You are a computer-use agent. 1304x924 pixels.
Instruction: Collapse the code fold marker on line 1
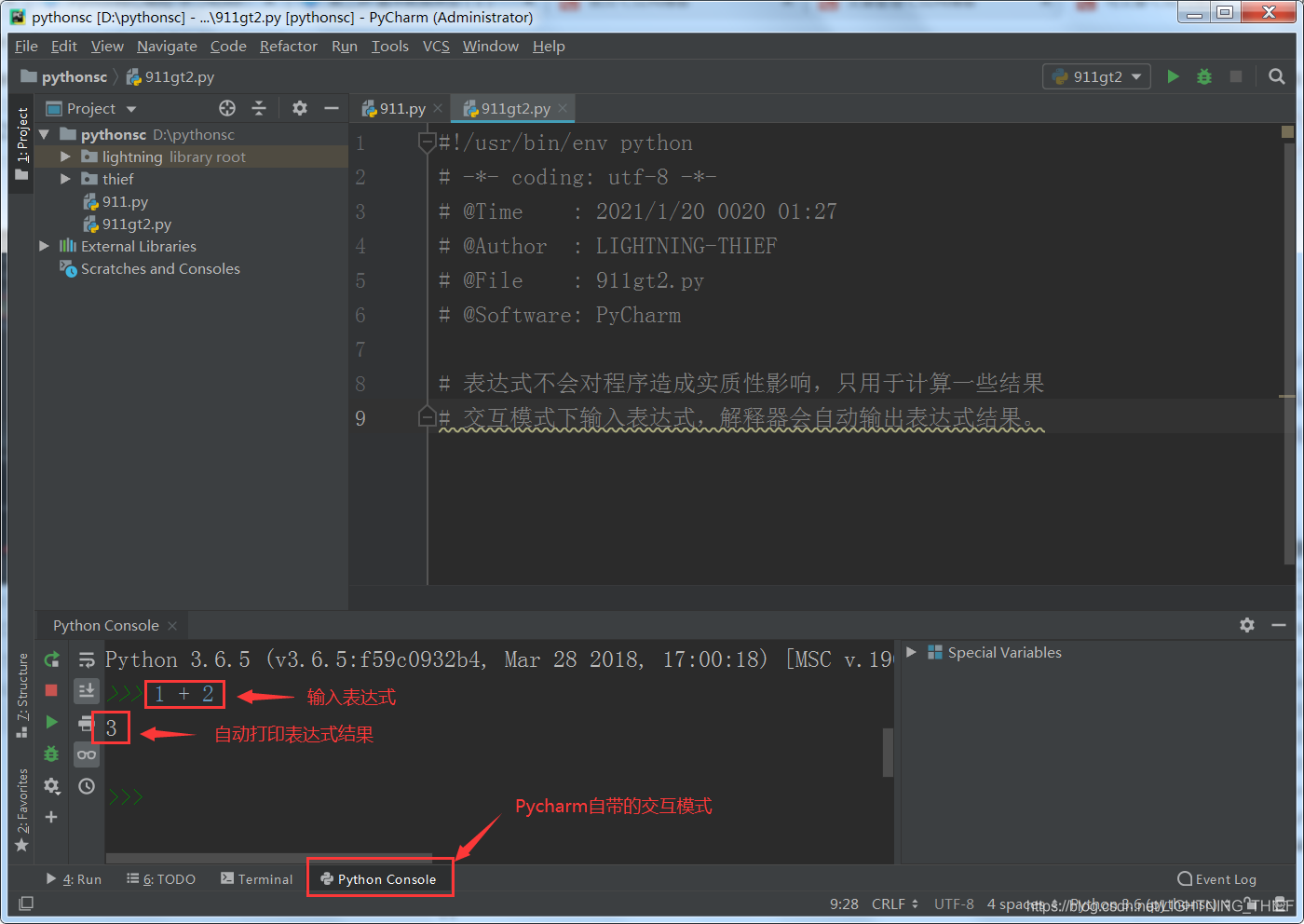click(428, 143)
